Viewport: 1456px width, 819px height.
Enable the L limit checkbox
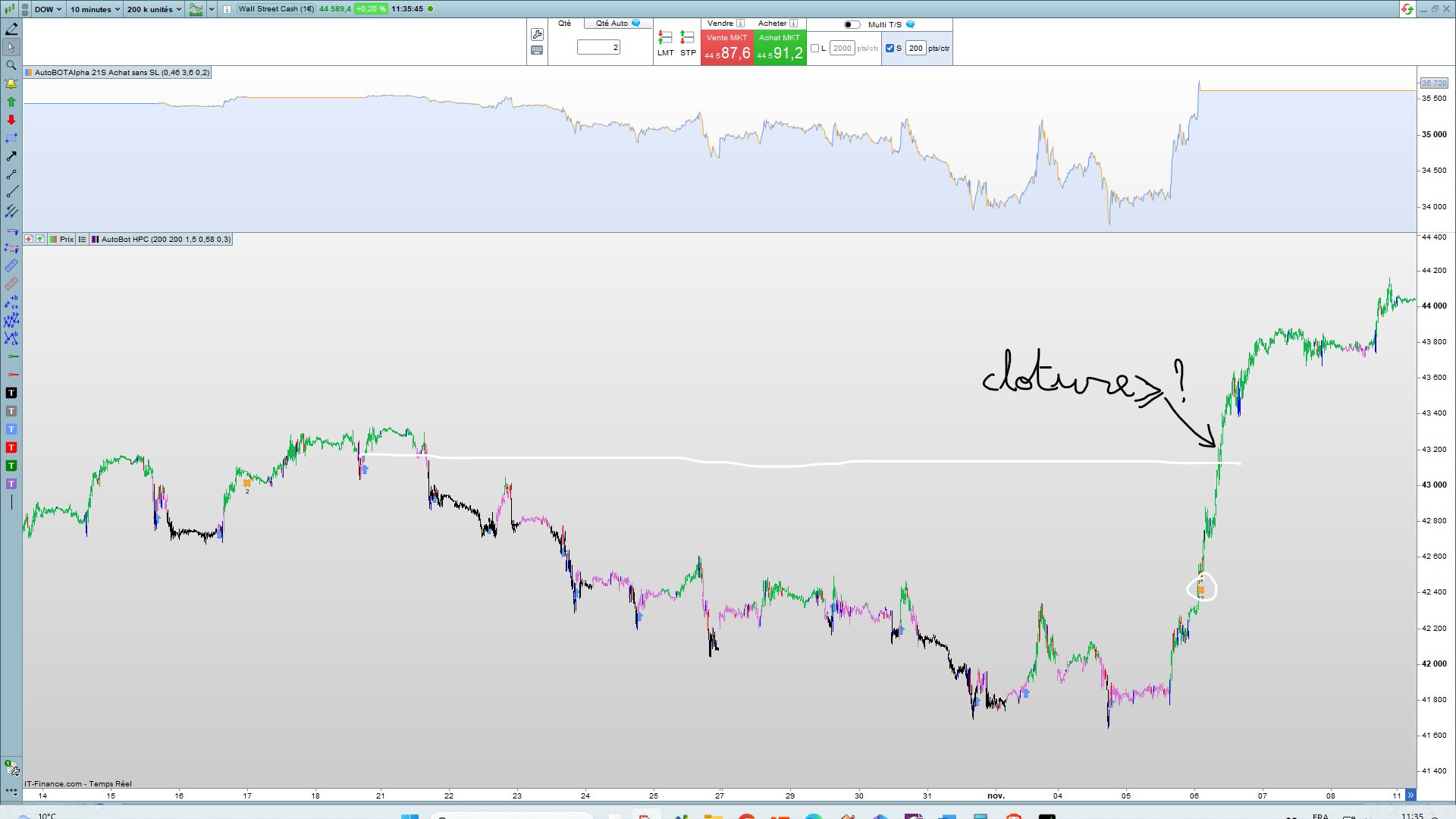pos(814,49)
